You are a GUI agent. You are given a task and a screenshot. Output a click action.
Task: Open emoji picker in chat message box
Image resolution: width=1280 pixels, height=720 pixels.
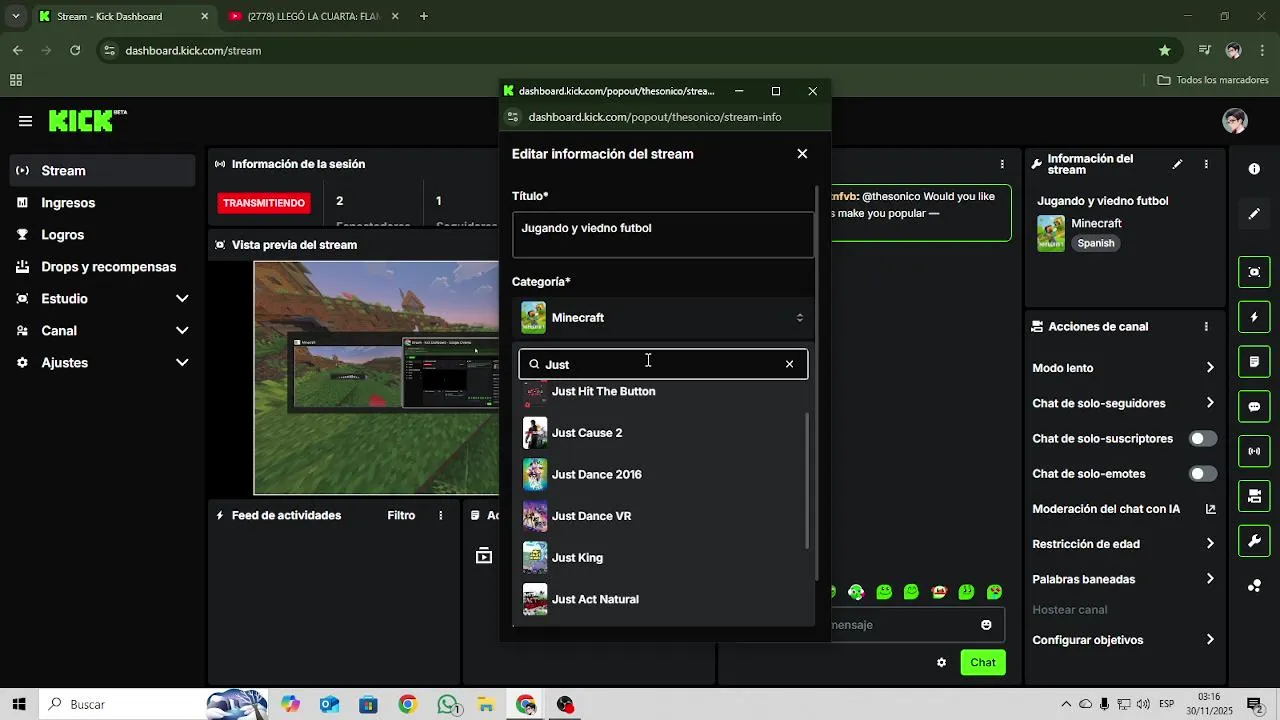(x=986, y=625)
